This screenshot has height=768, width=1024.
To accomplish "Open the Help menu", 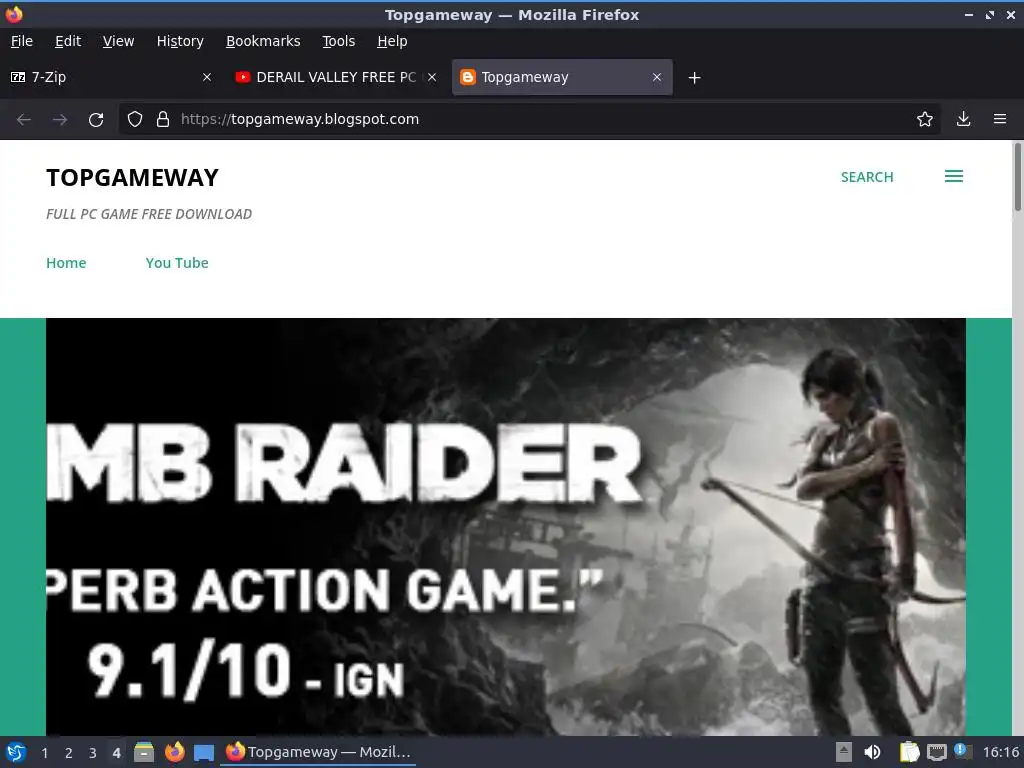I will click(x=392, y=41).
